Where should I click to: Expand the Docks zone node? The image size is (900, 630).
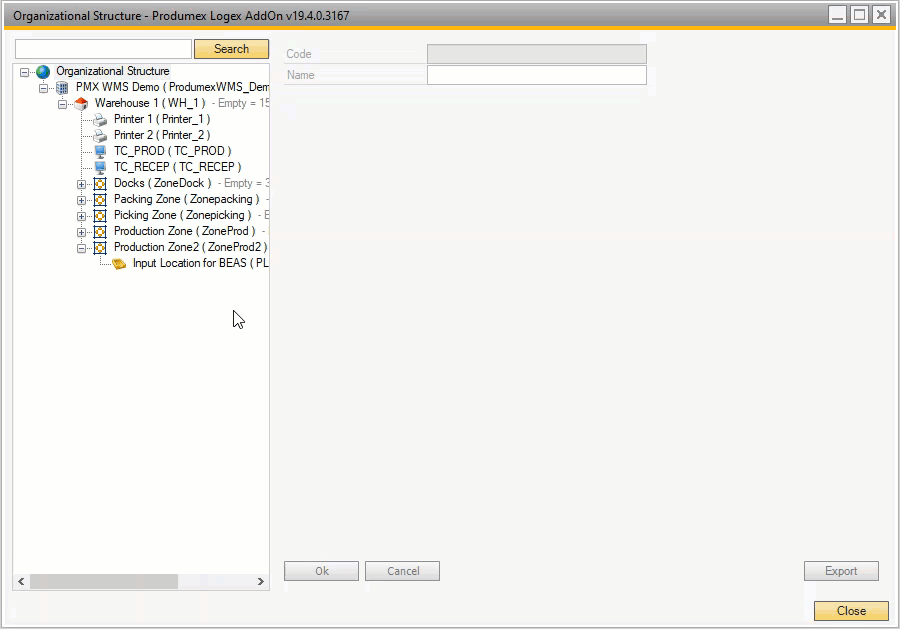pyautogui.click(x=82, y=184)
